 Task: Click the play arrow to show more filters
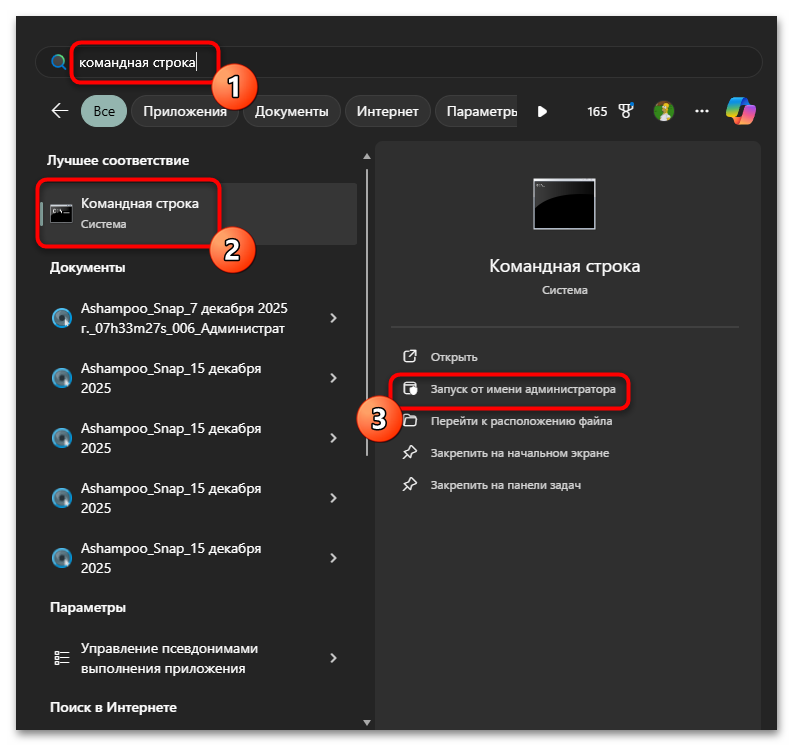[542, 111]
